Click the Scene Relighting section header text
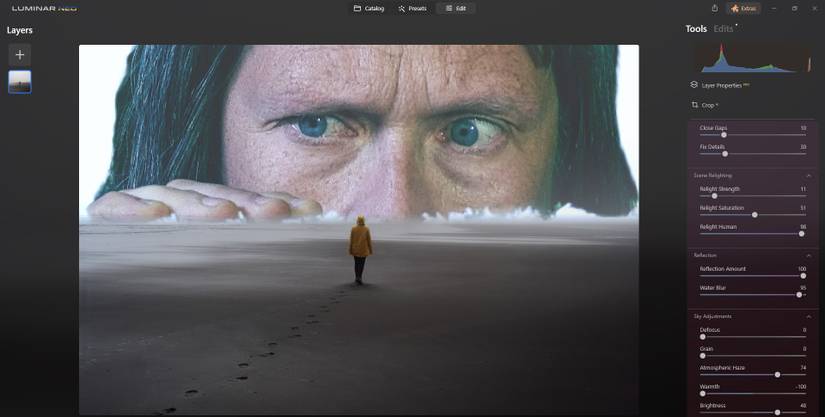Screen dimensions: 825x417 [x=712, y=176]
